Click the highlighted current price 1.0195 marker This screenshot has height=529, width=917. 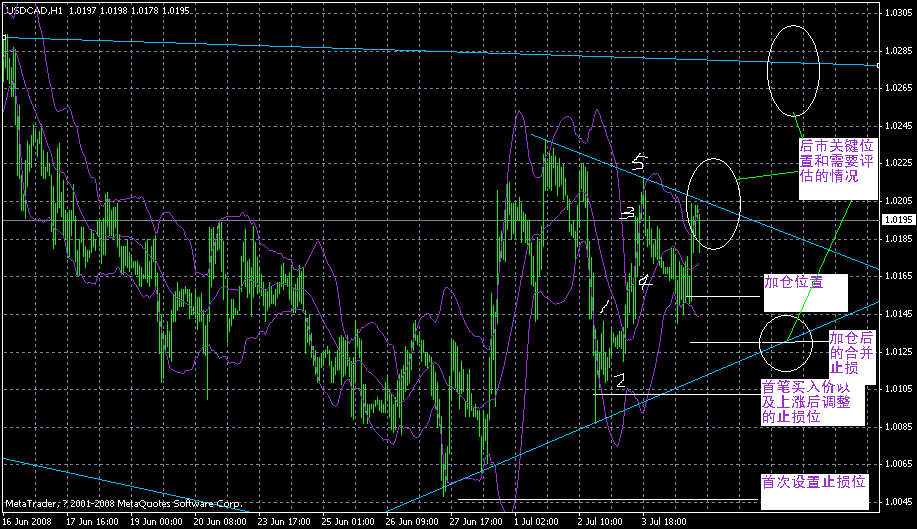pos(898,220)
